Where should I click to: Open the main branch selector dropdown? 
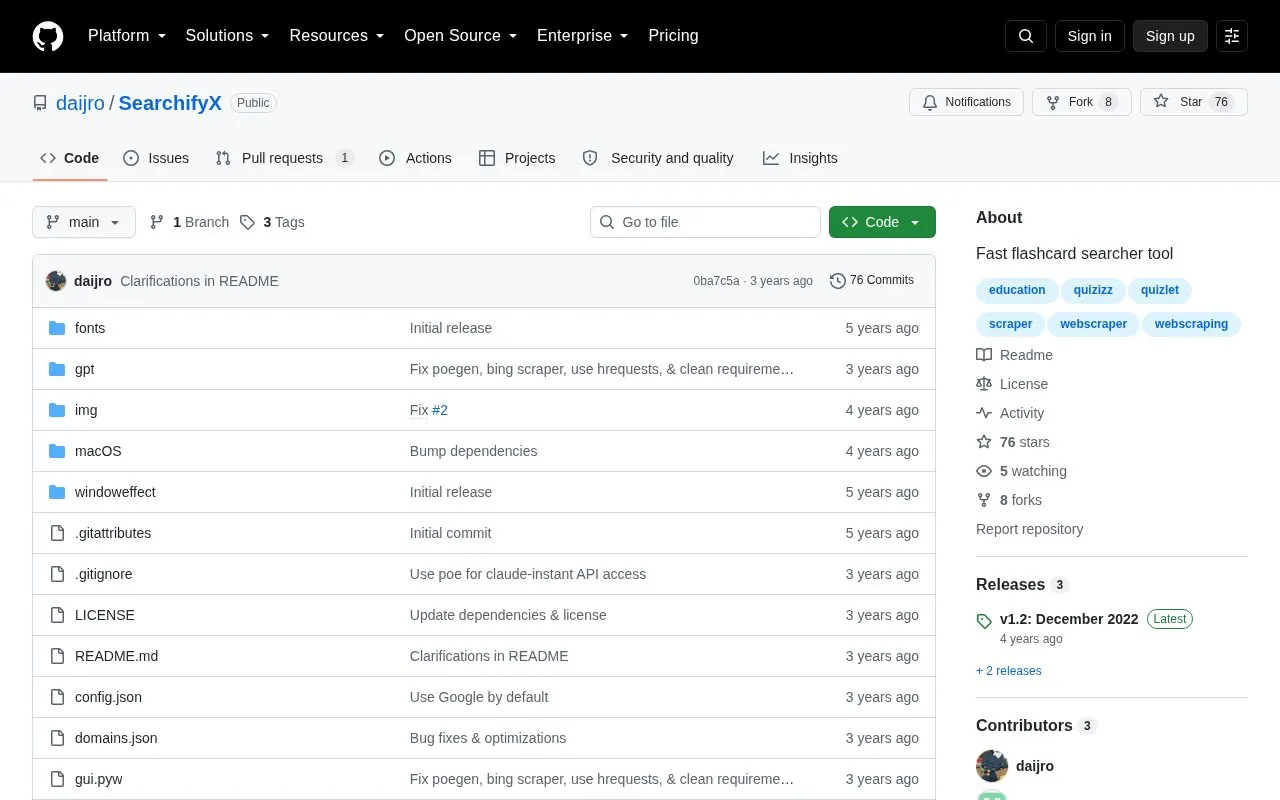point(84,222)
